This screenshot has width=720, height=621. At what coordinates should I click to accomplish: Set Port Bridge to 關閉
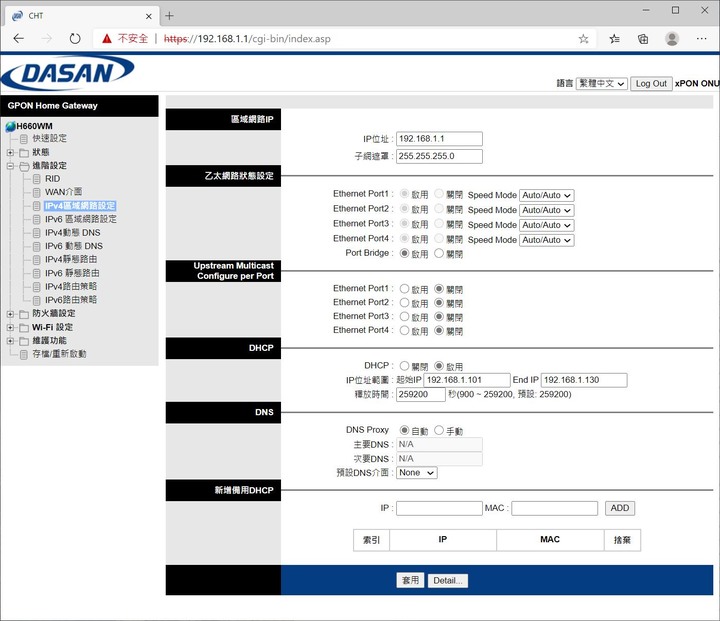tap(439, 253)
